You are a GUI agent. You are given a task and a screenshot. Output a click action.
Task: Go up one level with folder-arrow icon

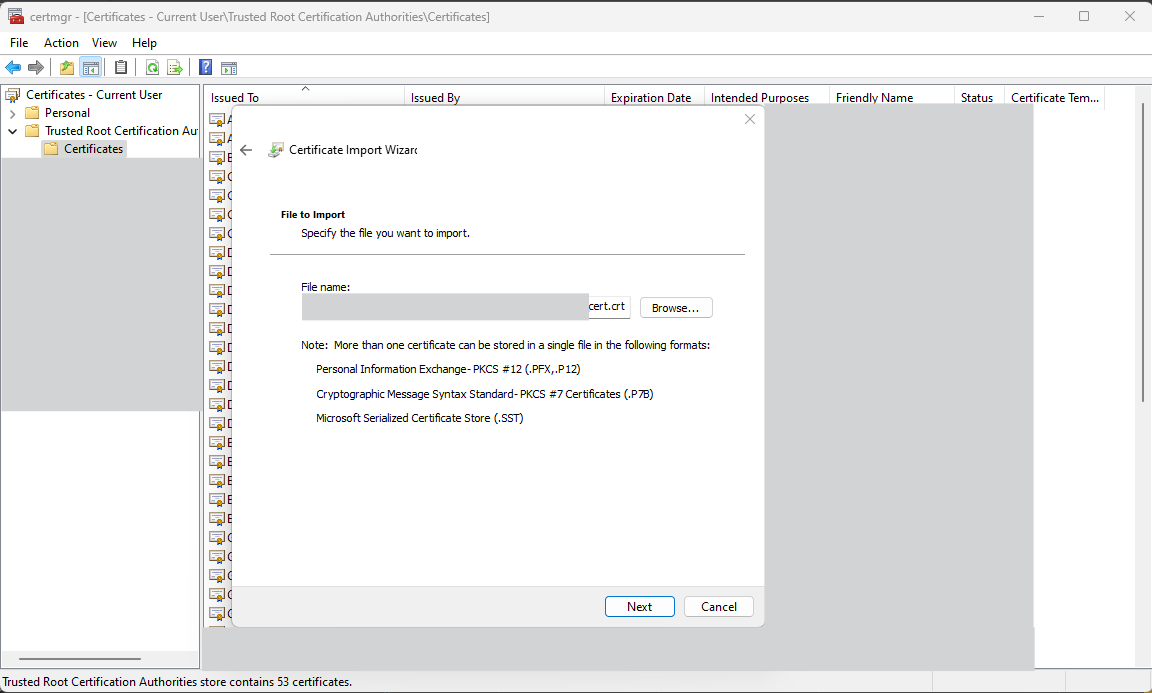67,68
